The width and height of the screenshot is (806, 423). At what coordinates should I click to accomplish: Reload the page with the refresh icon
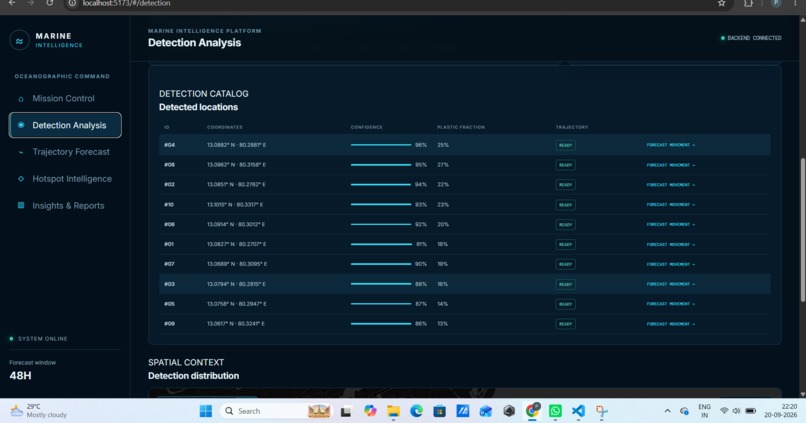click(x=49, y=3)
